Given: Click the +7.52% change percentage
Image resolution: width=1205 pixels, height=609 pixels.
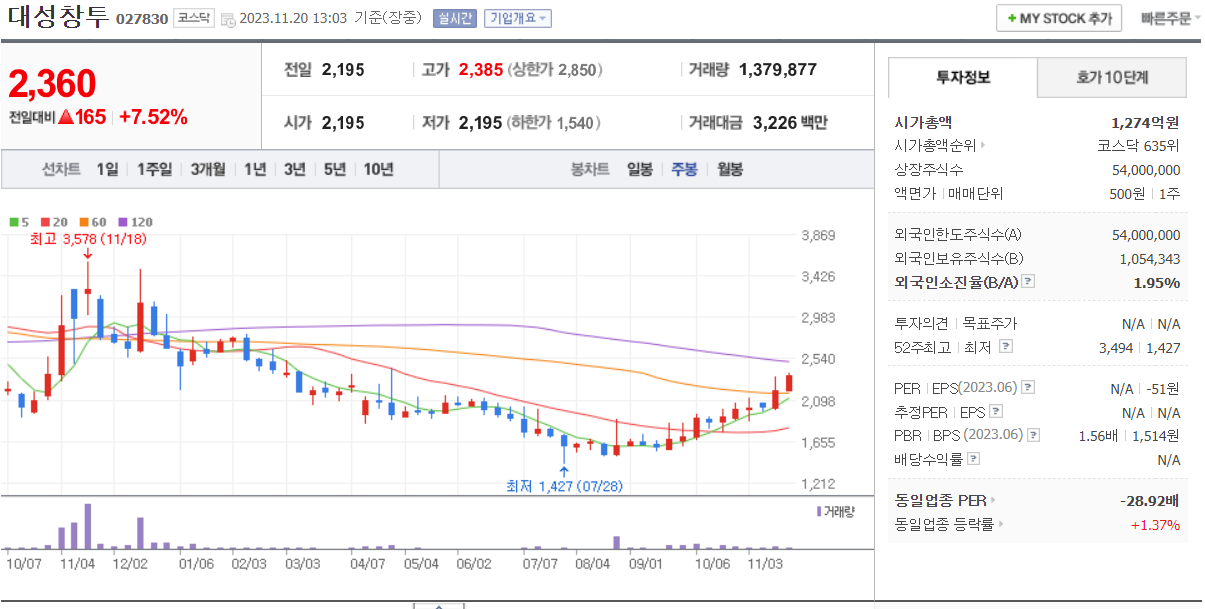Looking at the screenshot, I should [153, 117].
